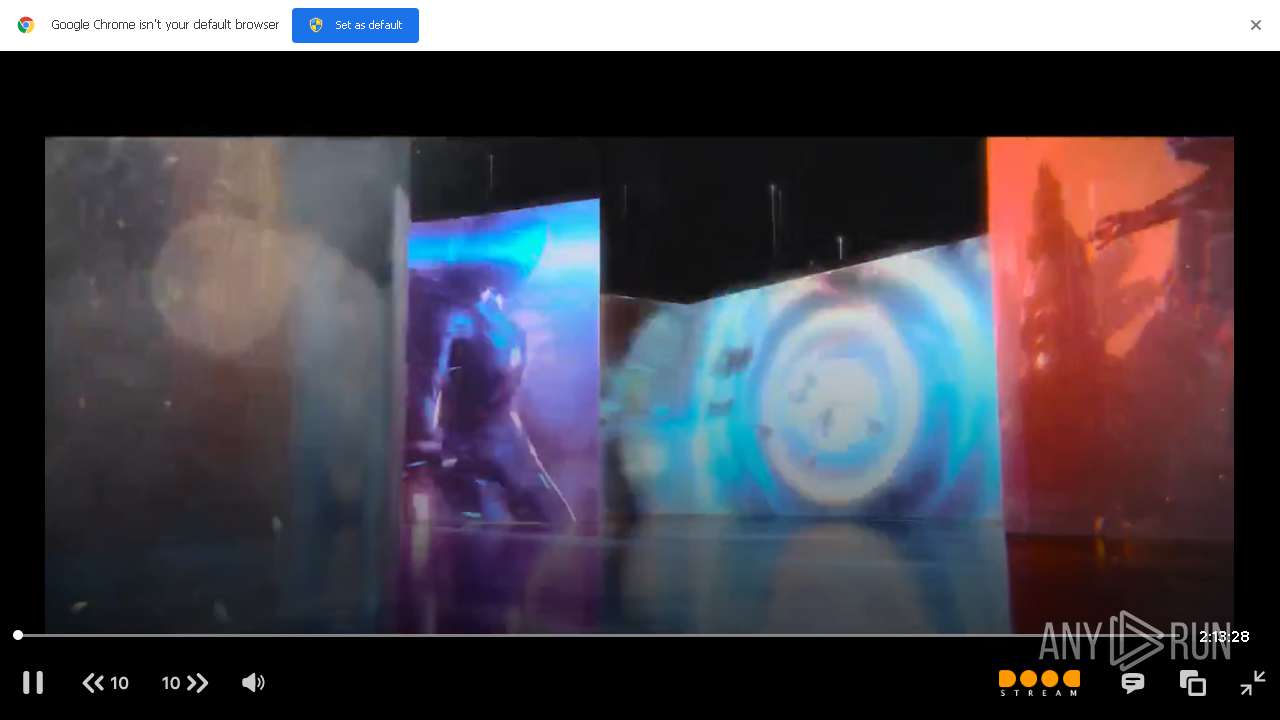This screenshot has height=720, width=1280.
Task: Exit fullscreen mode
Action: [x=1253, y=683]
